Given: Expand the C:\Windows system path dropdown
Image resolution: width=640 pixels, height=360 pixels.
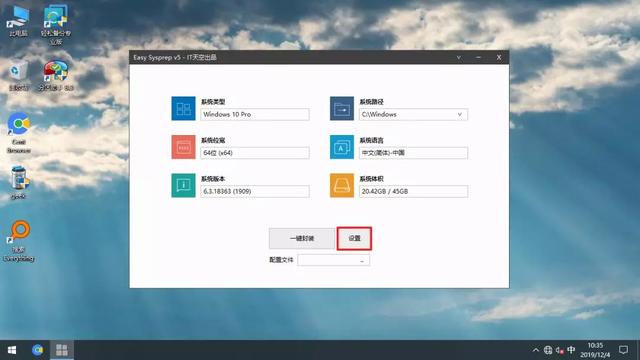Looking at the screenshot, I should pyautogui.click(x=460, y=115).
